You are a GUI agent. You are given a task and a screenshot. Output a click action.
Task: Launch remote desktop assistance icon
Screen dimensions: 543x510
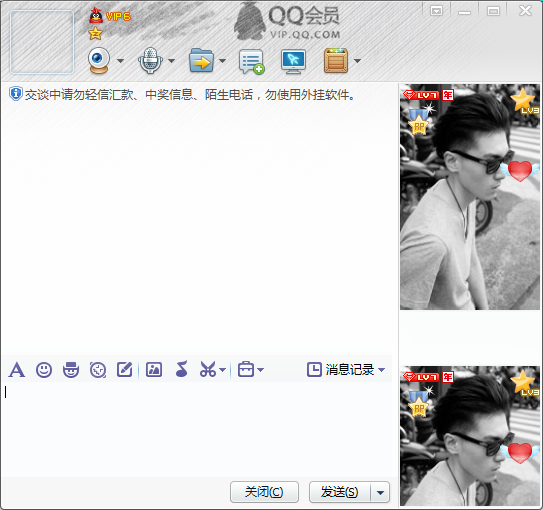tap(293, 61)
